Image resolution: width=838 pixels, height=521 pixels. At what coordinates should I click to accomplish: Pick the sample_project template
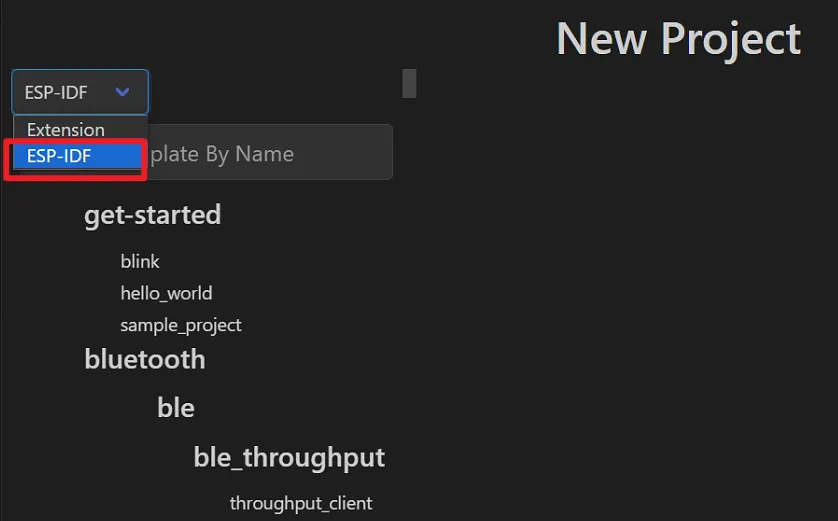(x=181, y=326)
